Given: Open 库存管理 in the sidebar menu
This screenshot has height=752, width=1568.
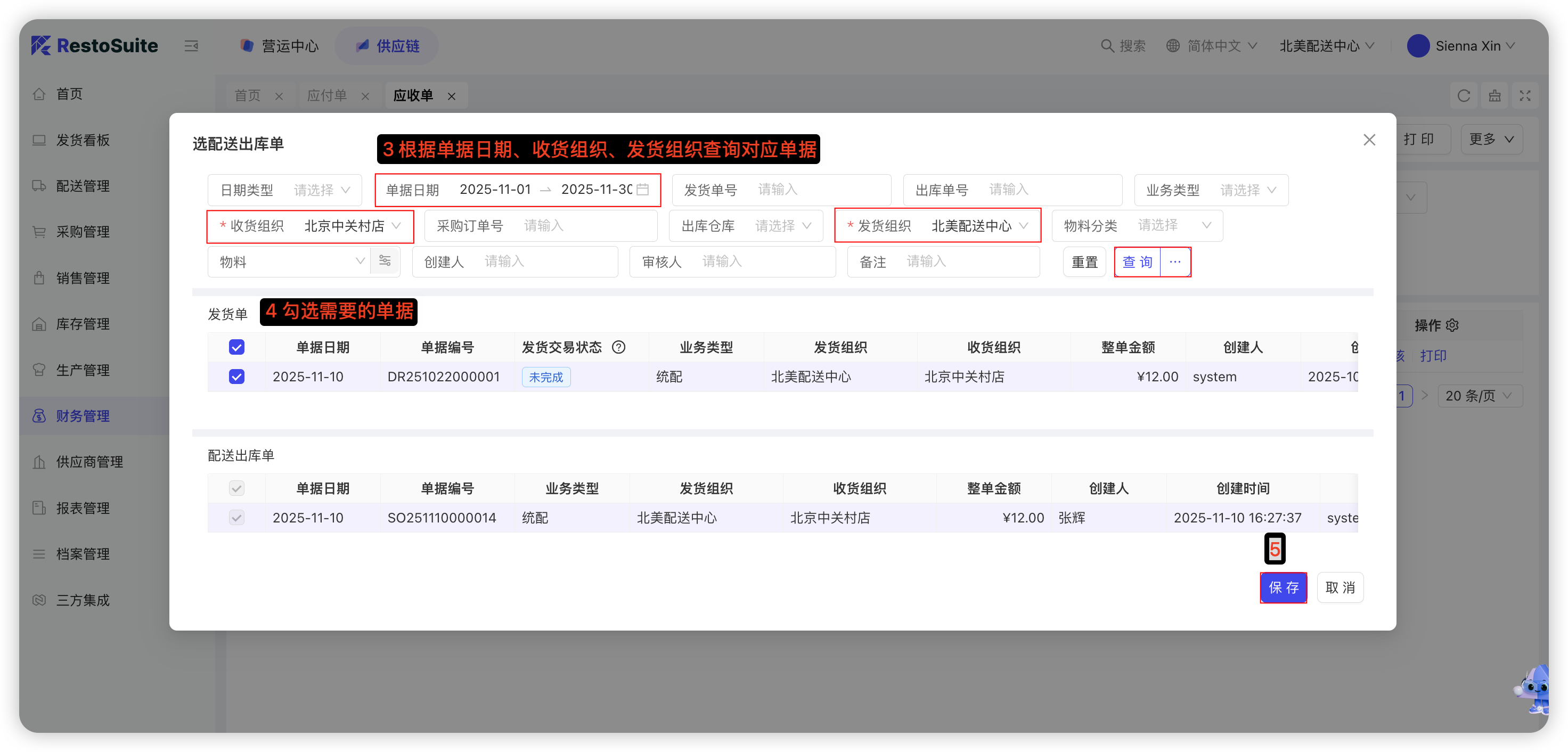Looking at the screenshot, I should [83, 324].
